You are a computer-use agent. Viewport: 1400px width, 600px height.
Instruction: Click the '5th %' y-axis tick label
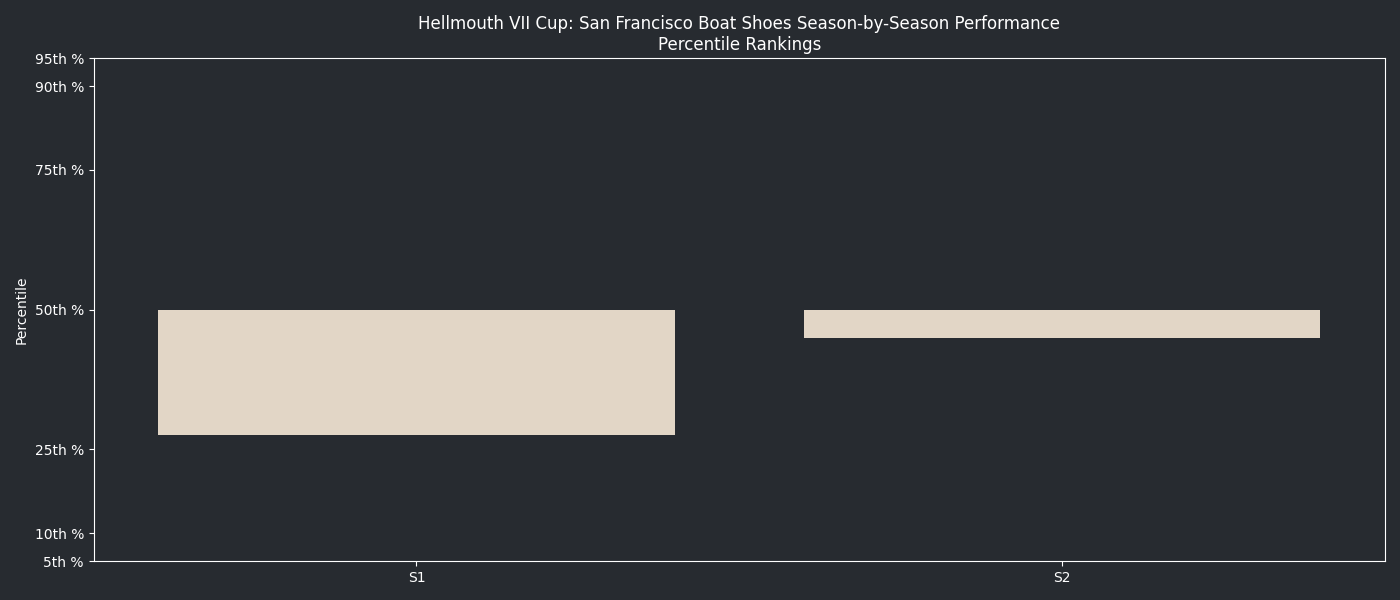click(x=63, y=562)
